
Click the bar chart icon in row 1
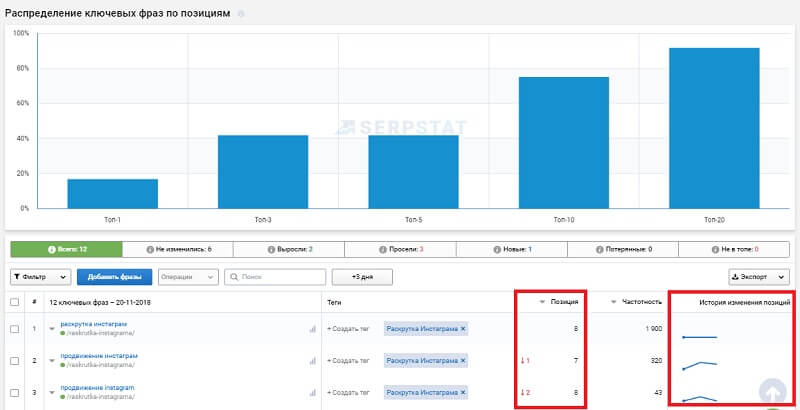(x=312, y=328)
